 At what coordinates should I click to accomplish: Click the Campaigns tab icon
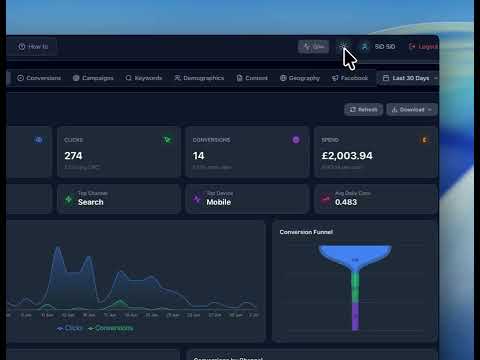click(x=76, y=78)
